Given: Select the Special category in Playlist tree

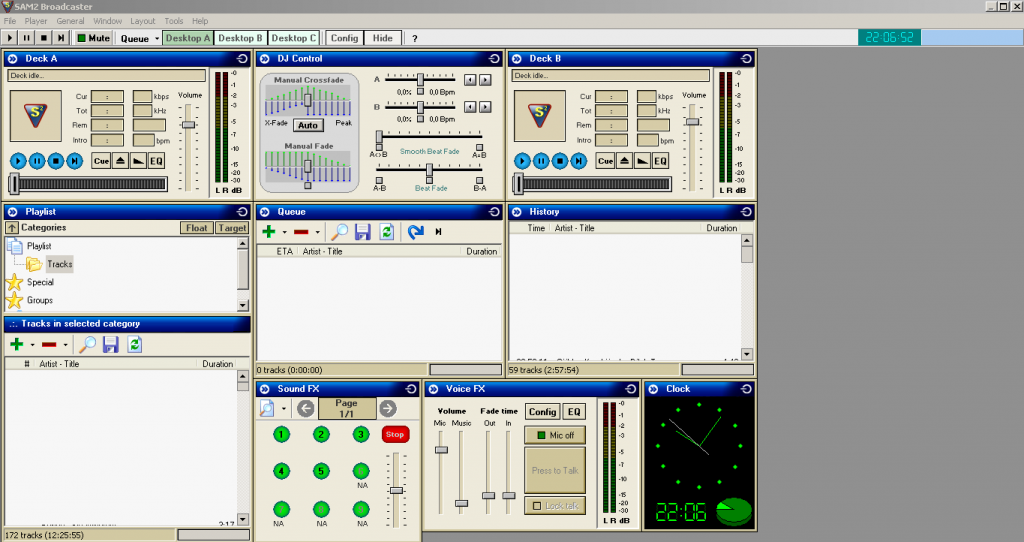Looking at the screenshot, I should [40, 282].
